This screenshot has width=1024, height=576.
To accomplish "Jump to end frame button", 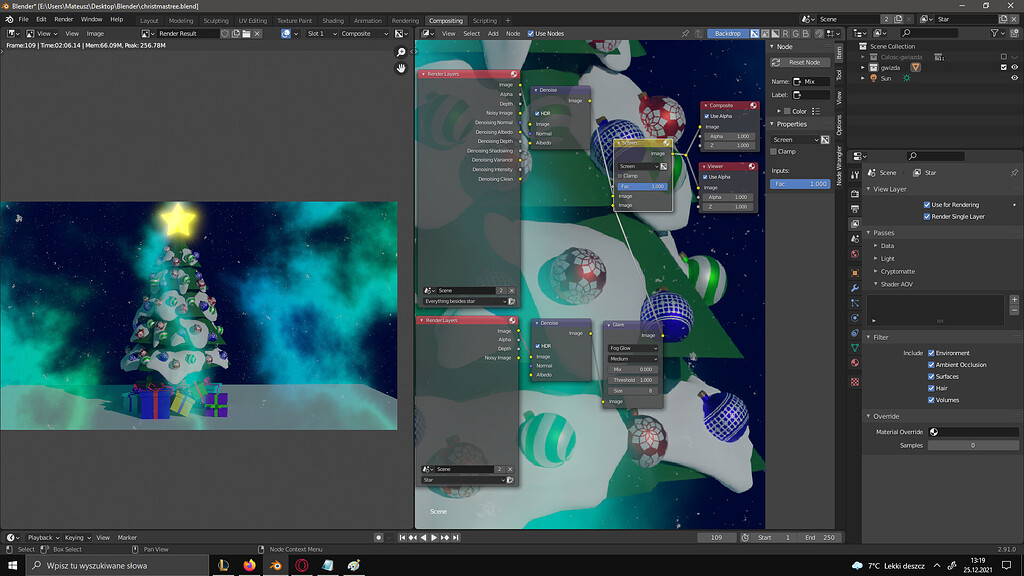I will pos(456,537).
